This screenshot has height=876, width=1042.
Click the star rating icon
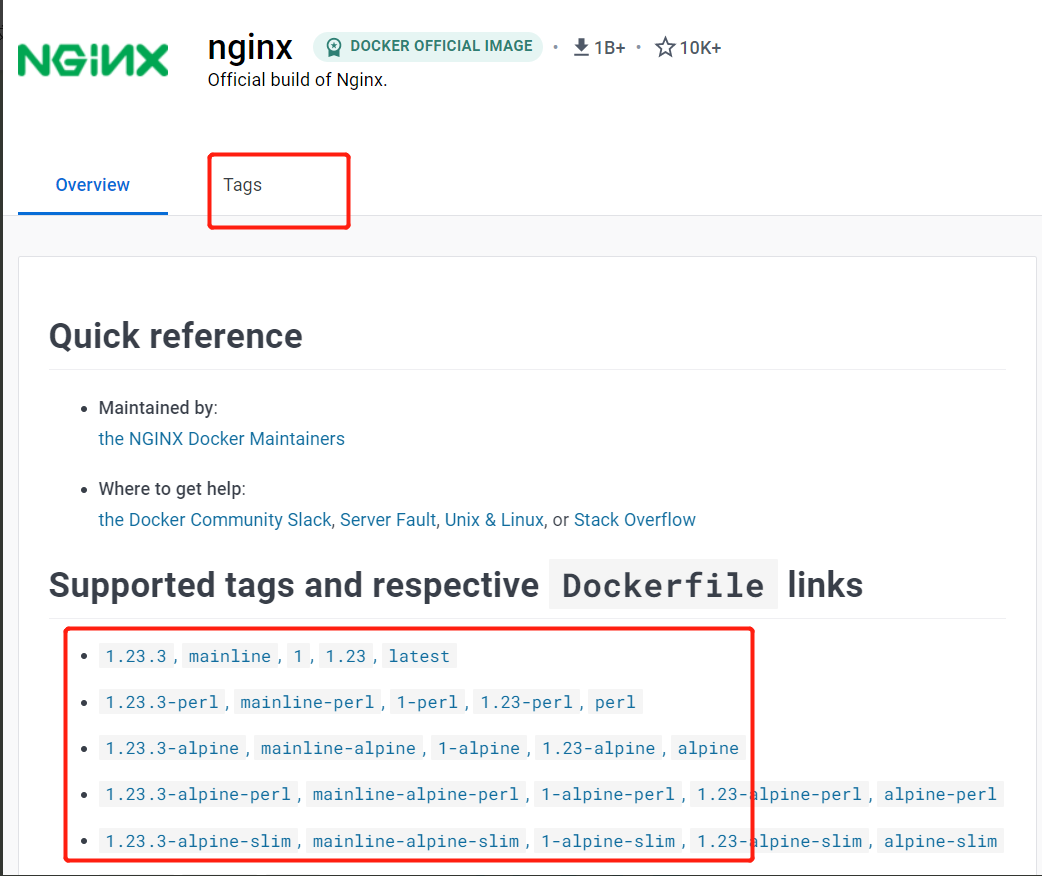665,47
